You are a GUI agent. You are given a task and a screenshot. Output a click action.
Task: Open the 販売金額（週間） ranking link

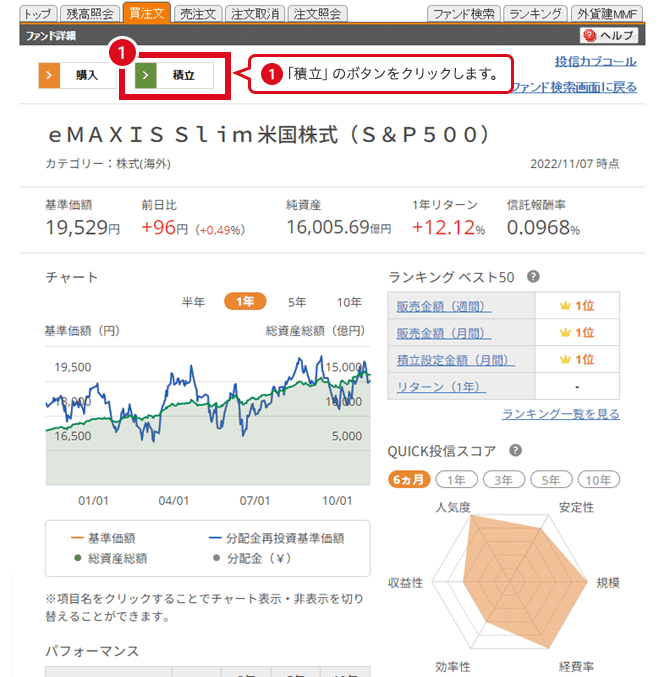pos(444,306)
